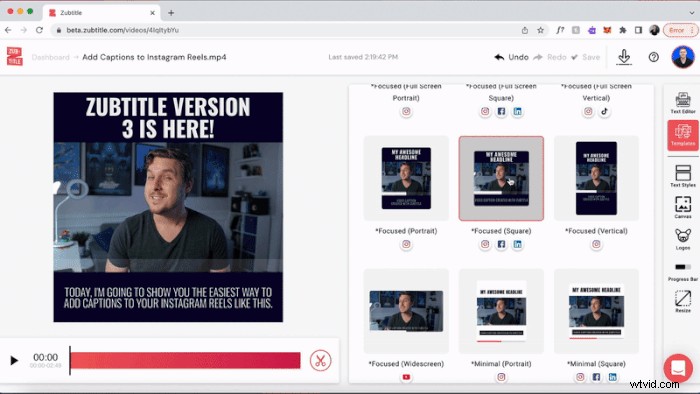This screenshot has height=394, width=700.
Task: Reload the page in browser
Action: (39, 30)
